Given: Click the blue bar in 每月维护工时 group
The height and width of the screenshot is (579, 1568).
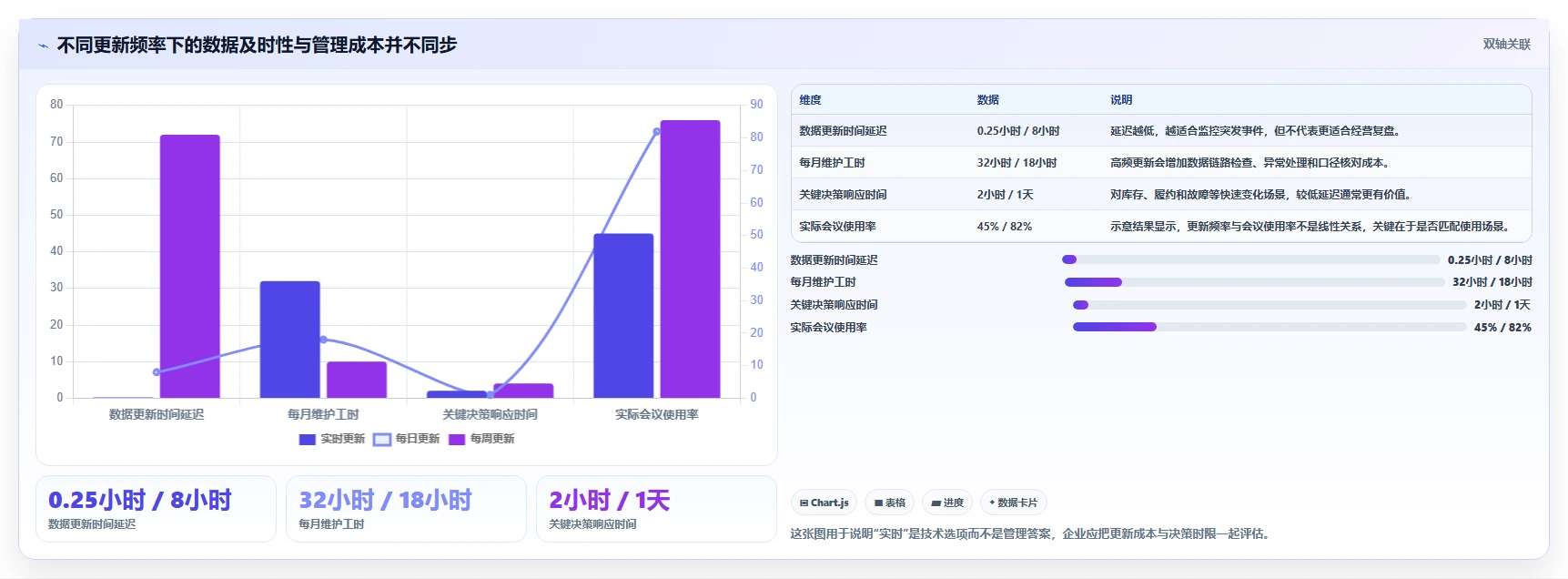Looking at the screenshot, I should [x=290, y=340].
